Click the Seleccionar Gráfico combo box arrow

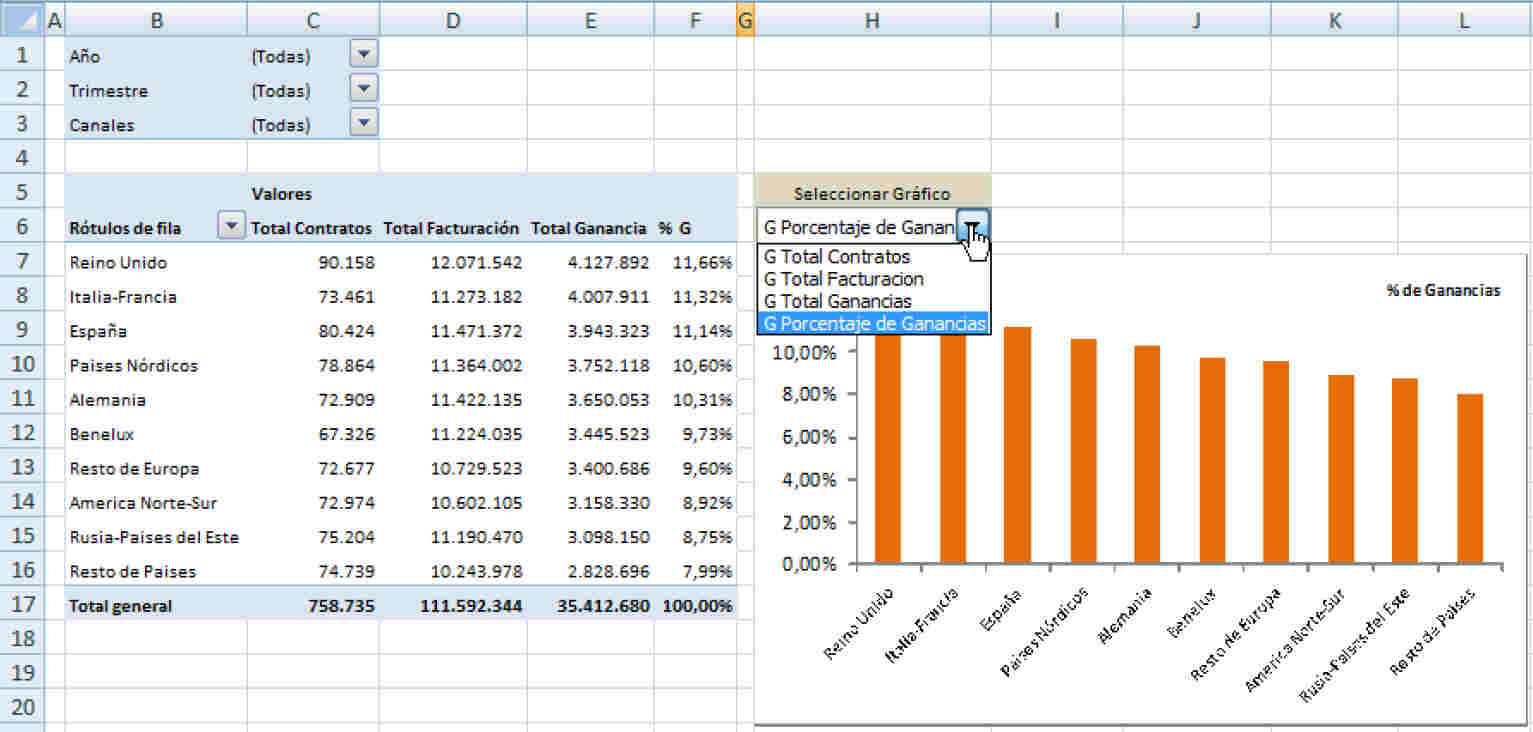[973, 227]
